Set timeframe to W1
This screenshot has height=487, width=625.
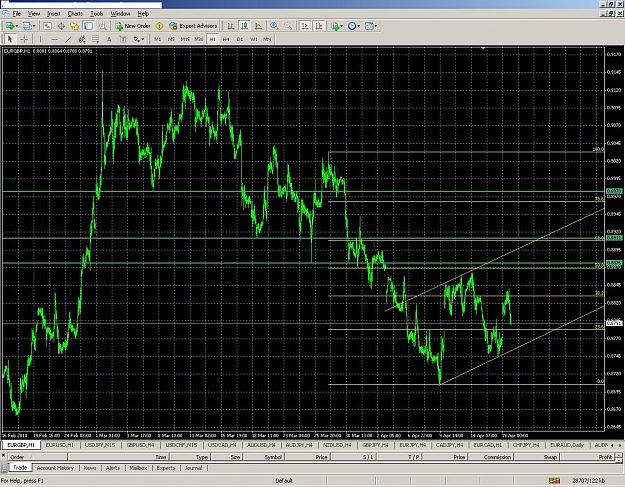(x=254, y=39)
